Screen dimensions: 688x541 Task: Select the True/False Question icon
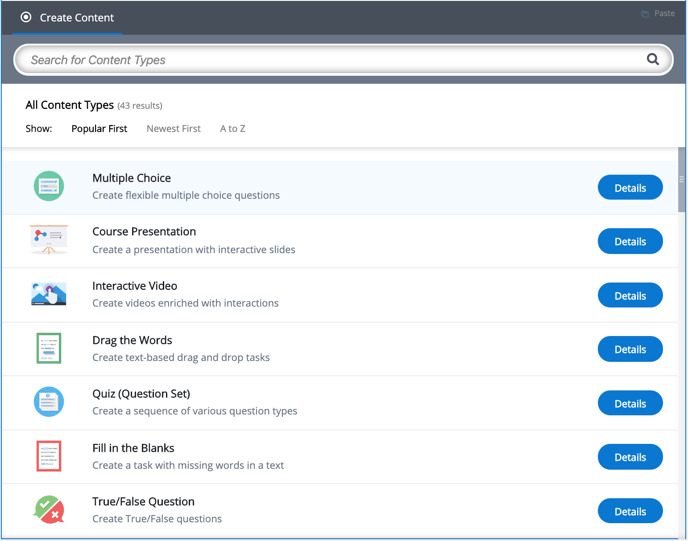pos(48,509)
